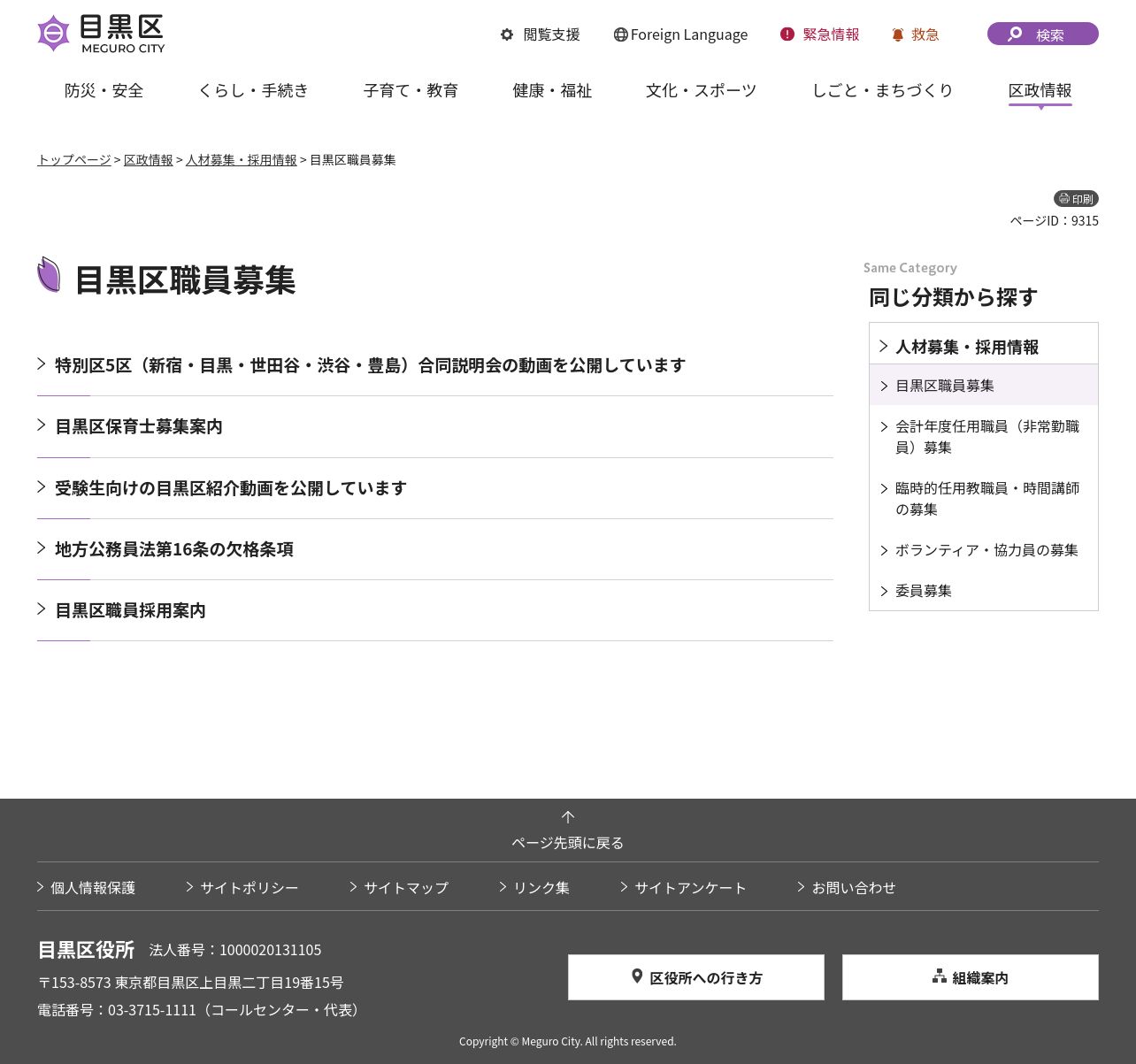Expand 目黒区保育士募集案内 entry
The height and width of the screenshot is (1064, 1136).
138,426
